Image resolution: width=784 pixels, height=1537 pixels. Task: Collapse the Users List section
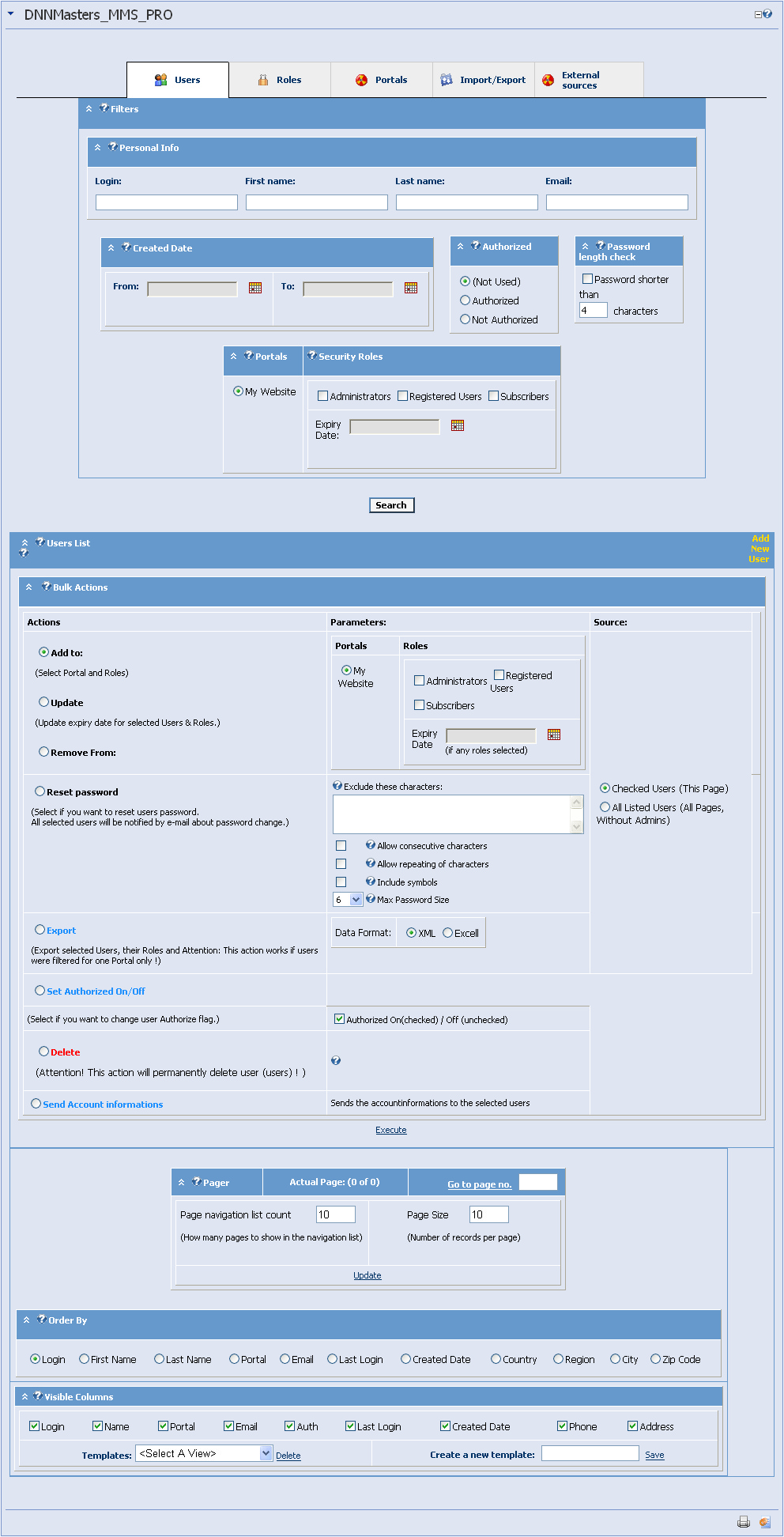pyautogui.click(x=25, y=543)
